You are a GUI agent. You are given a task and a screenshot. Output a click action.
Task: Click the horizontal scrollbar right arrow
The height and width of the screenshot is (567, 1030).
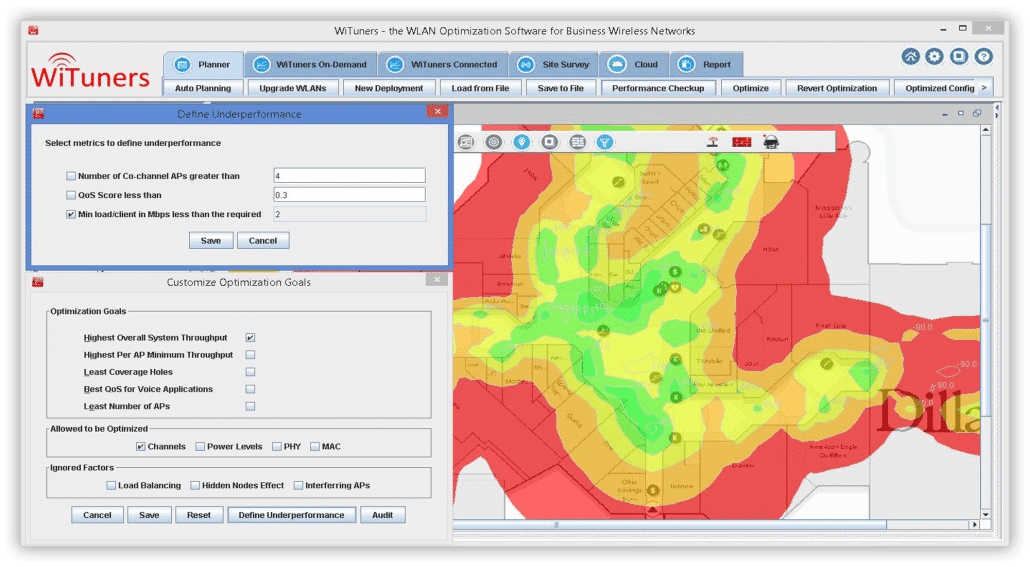pos(975,525)
